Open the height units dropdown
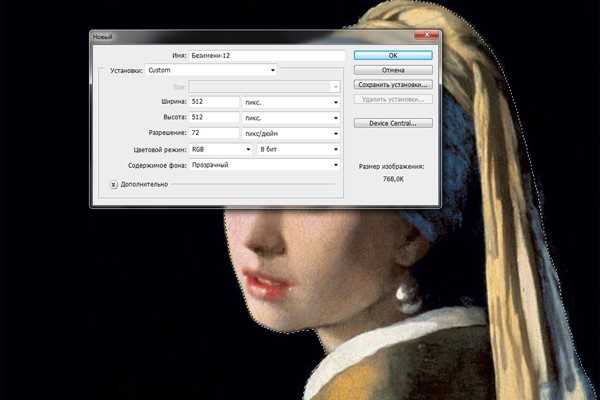Screen dimensions: 600x400 [x=291, y=118]
